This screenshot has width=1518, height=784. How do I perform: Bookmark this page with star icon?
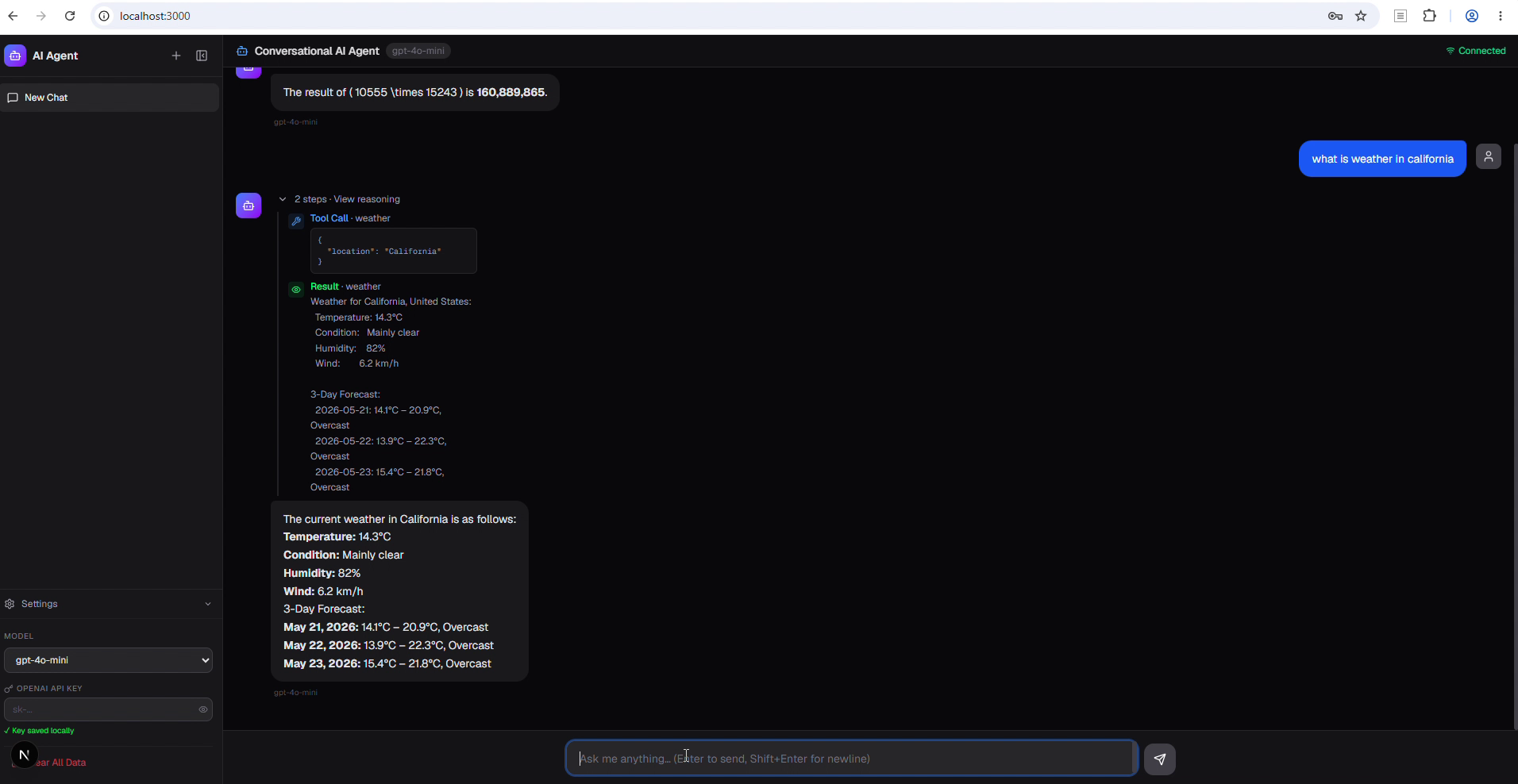point(1361,16)
